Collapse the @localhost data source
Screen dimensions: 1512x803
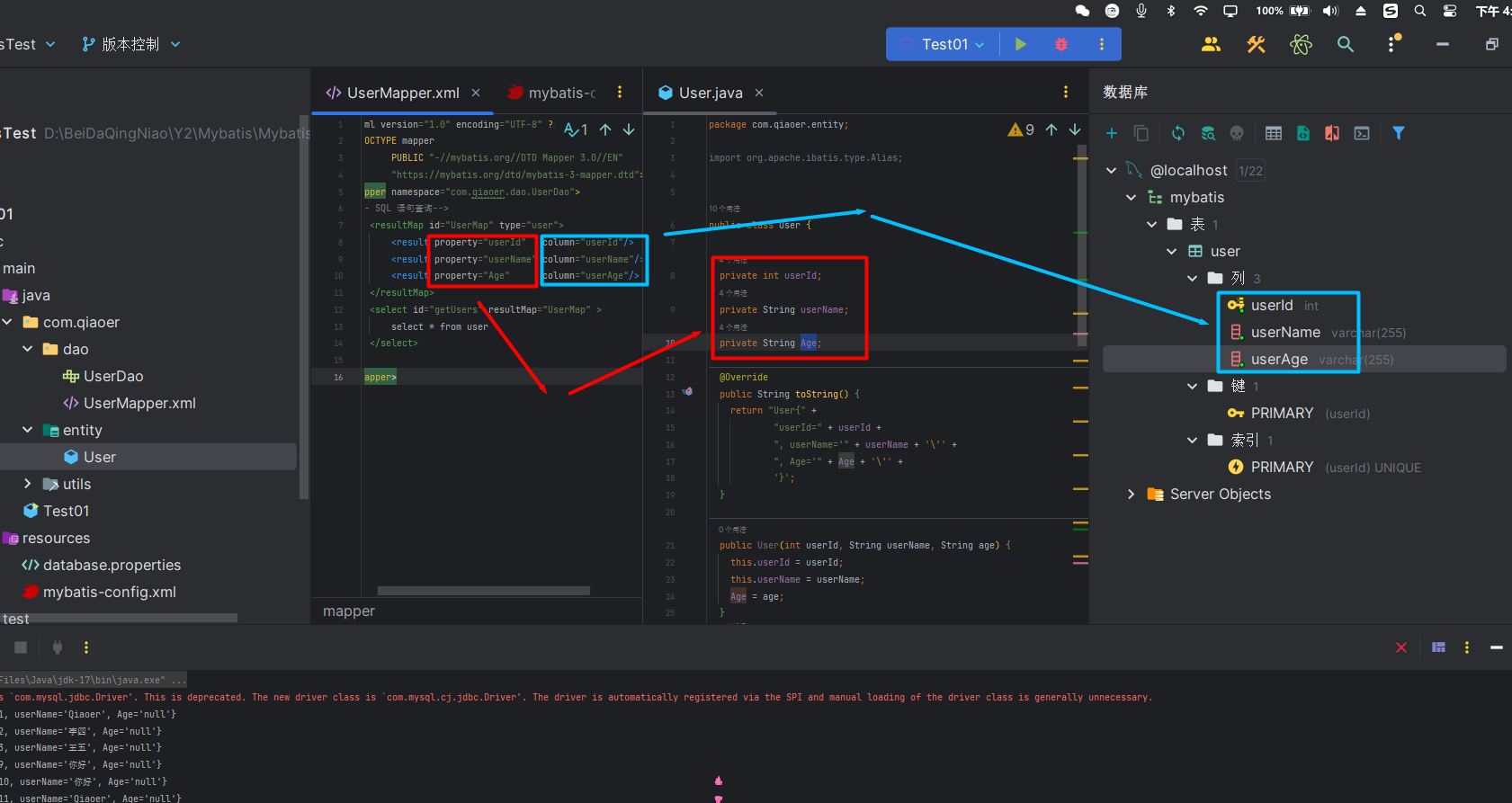[x=1112, y=171]
